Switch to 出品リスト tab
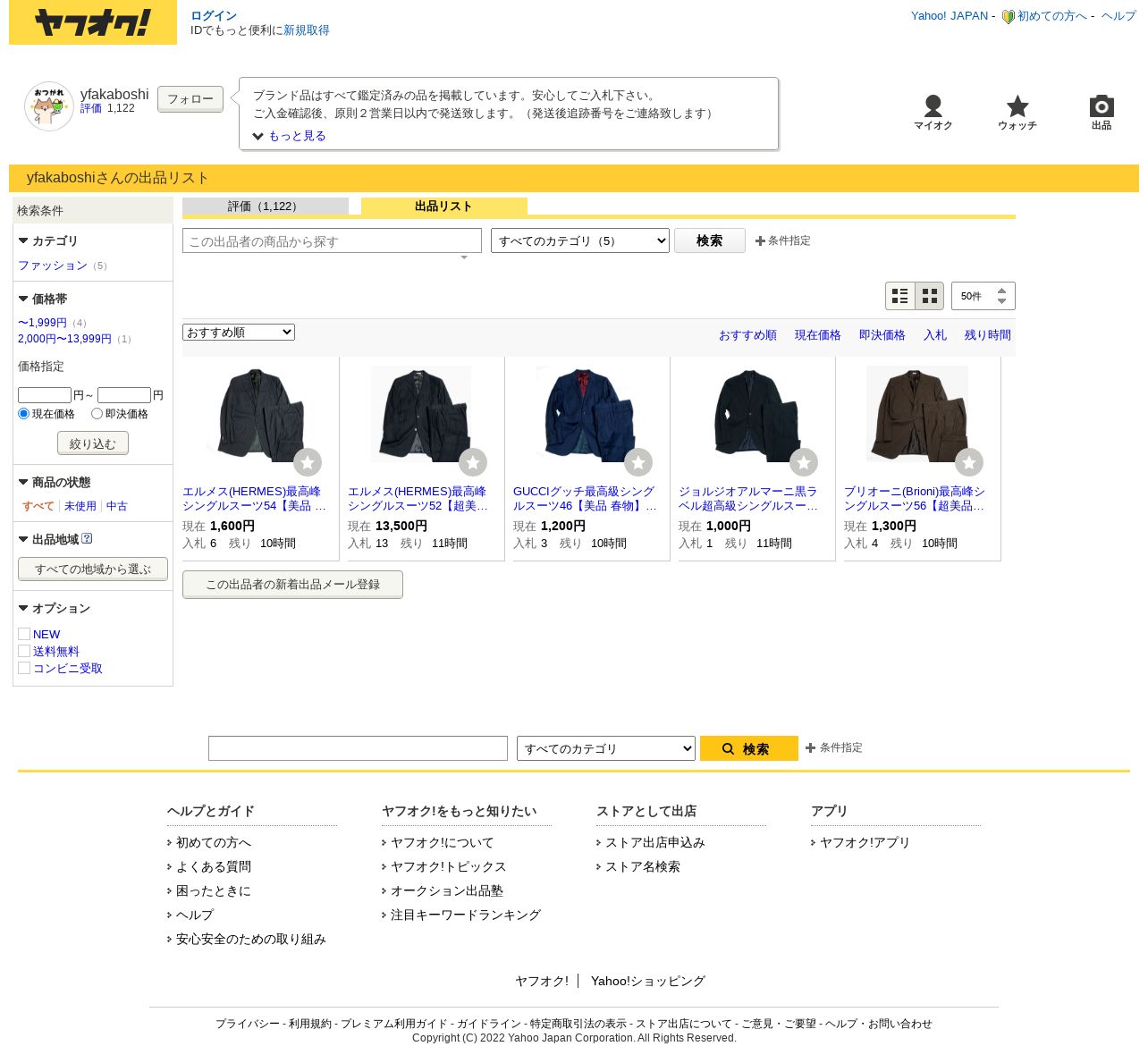Image resolution: width=1148 pixels, height=1063 pixels. [x=444, y=207]
